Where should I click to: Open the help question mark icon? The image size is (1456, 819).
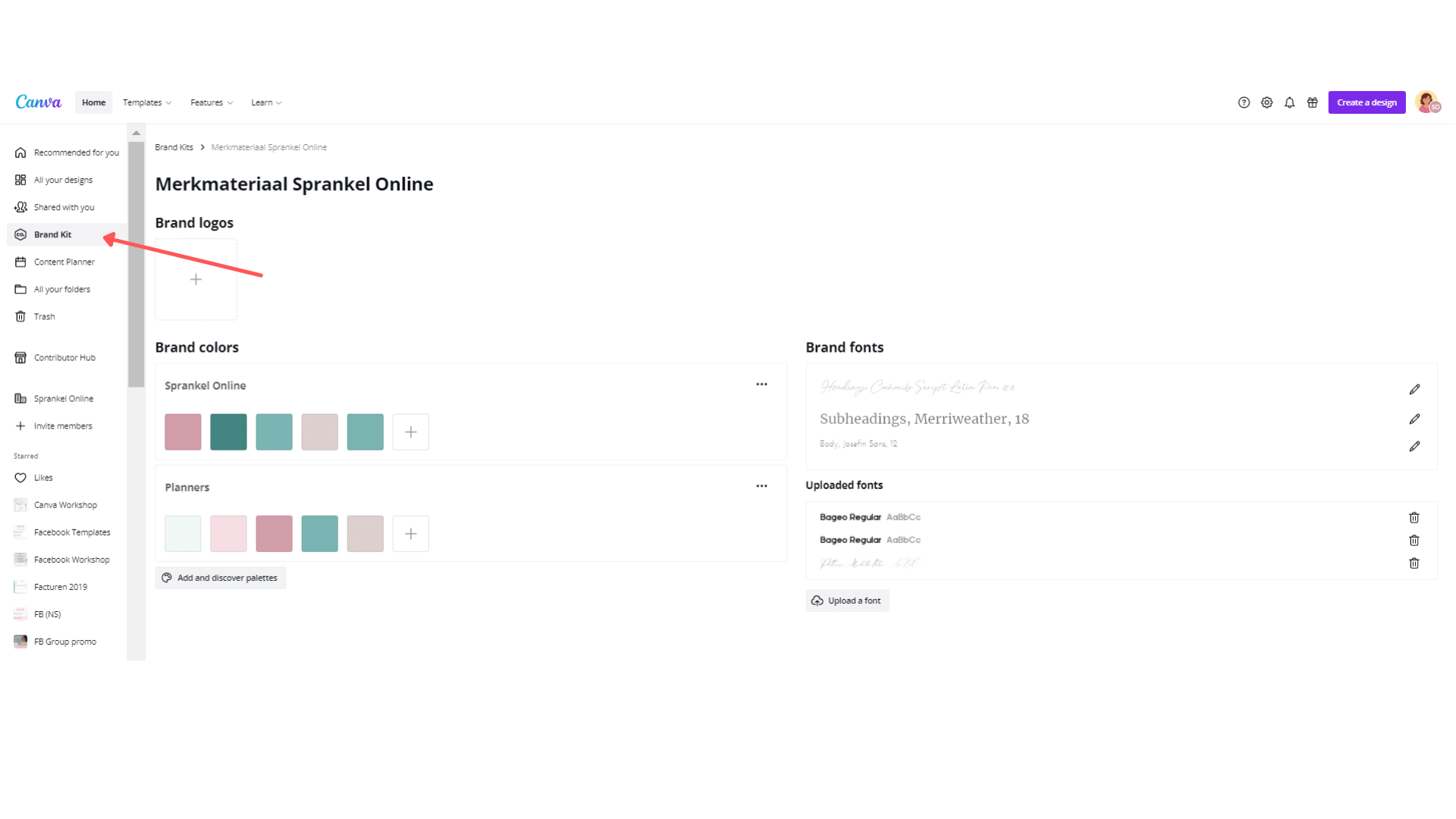(1244, 102)
